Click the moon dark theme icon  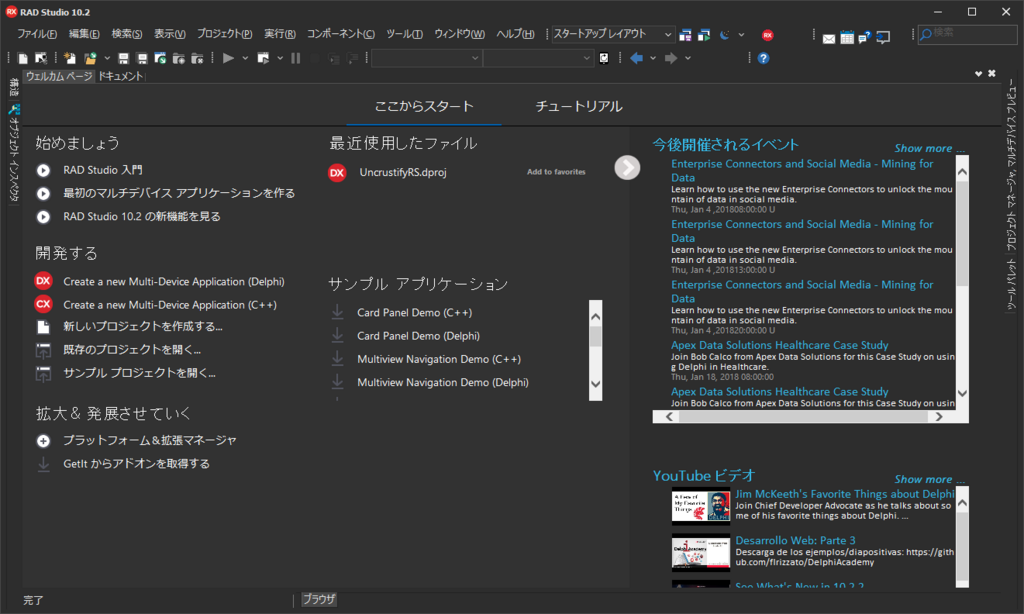tap(725, 35)
